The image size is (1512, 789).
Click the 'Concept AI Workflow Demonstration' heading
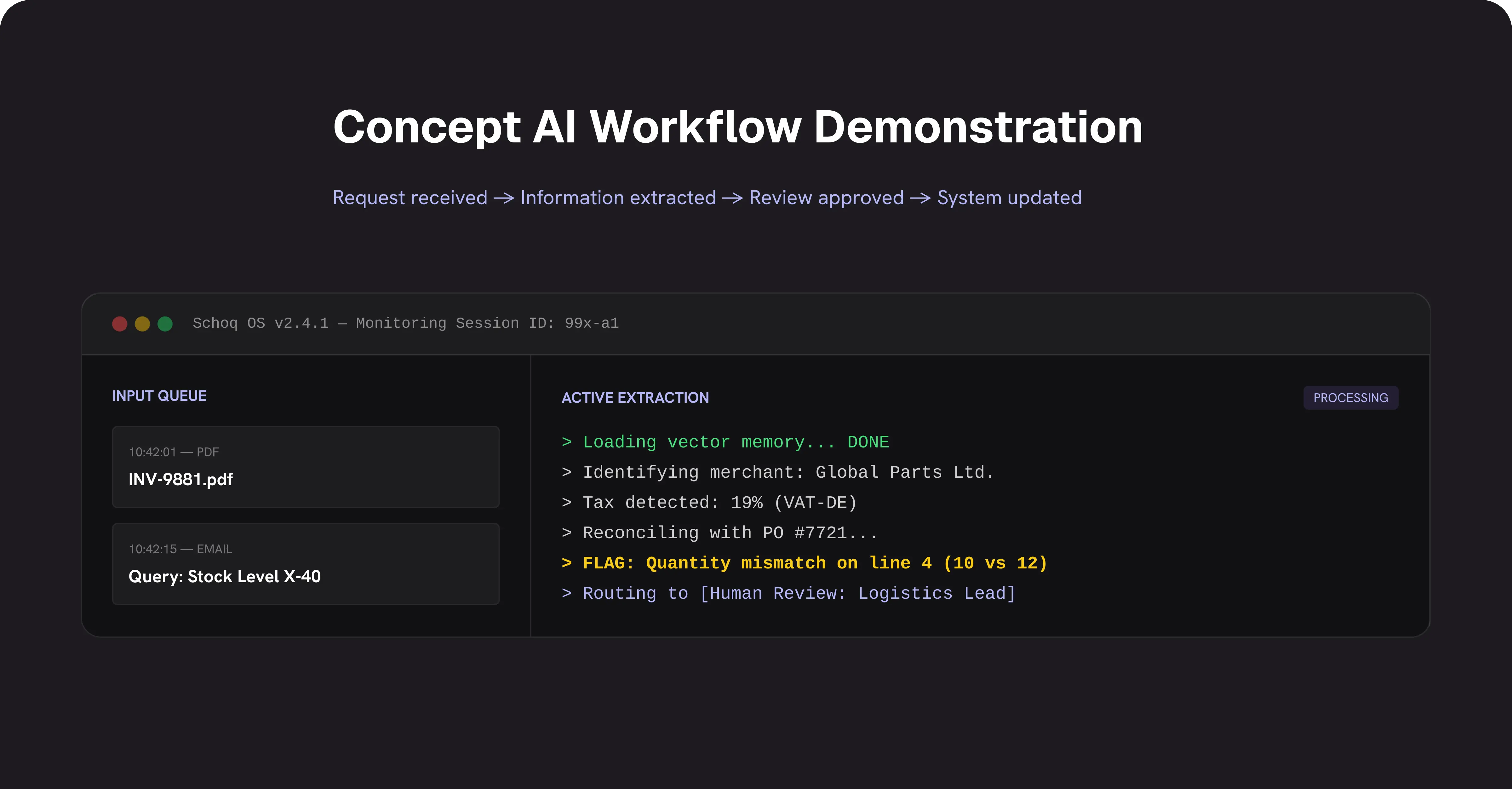click(738, 127)
